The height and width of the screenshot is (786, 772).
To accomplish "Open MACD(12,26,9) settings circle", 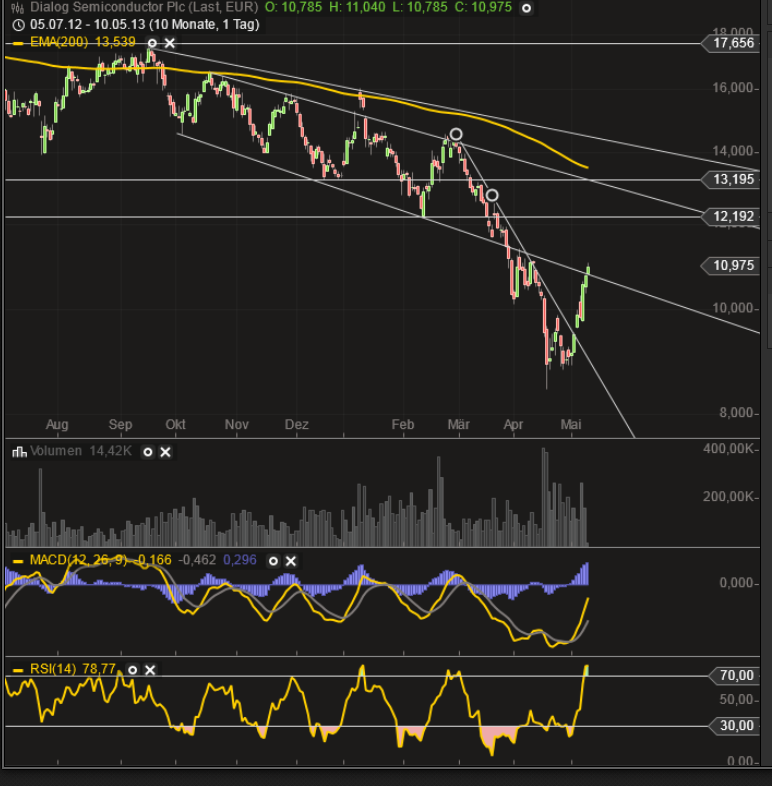I will (273, 561).
